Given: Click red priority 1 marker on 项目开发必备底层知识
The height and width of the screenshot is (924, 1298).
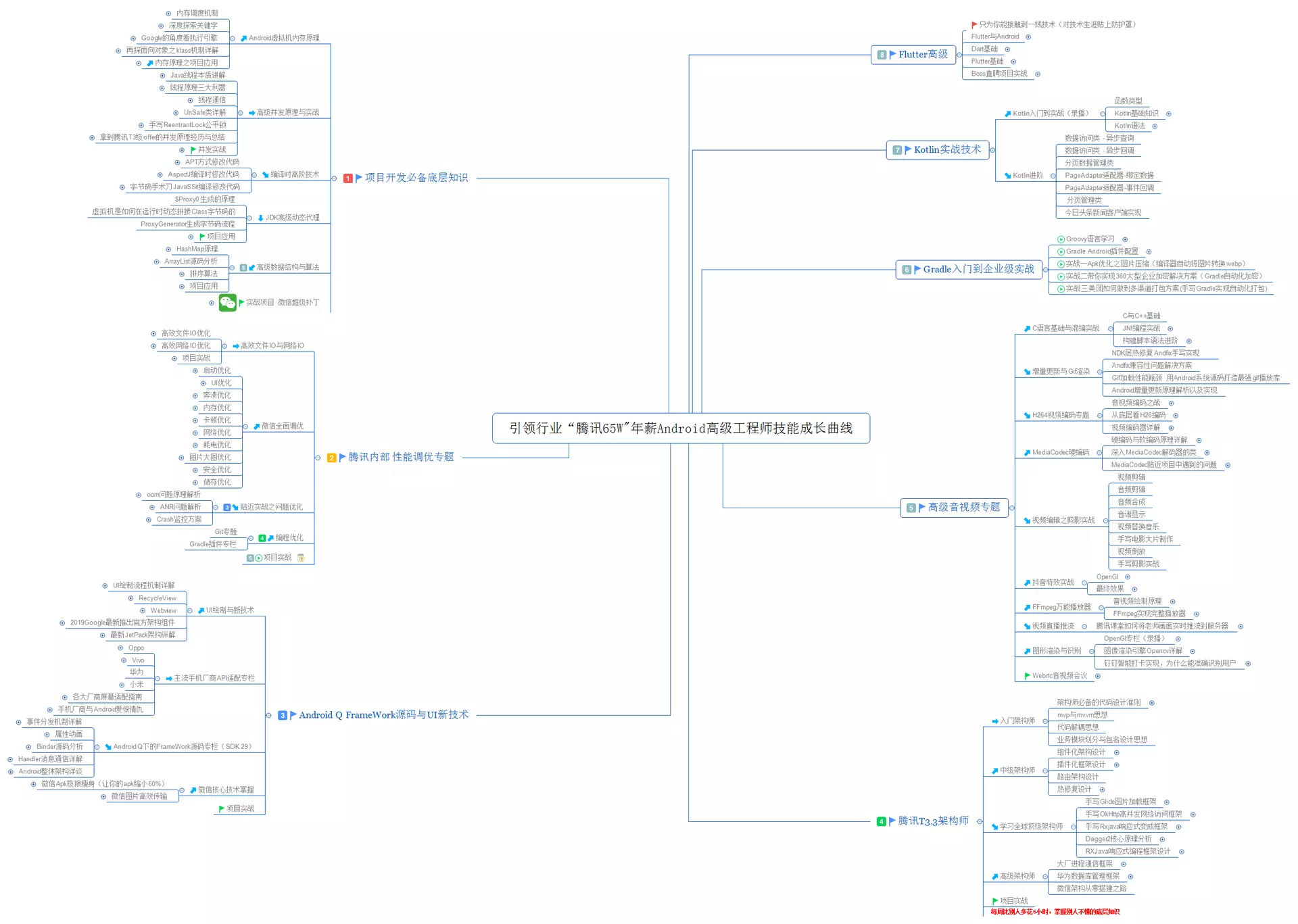Looking at the screenshot, I should click(x=347, y=178).
